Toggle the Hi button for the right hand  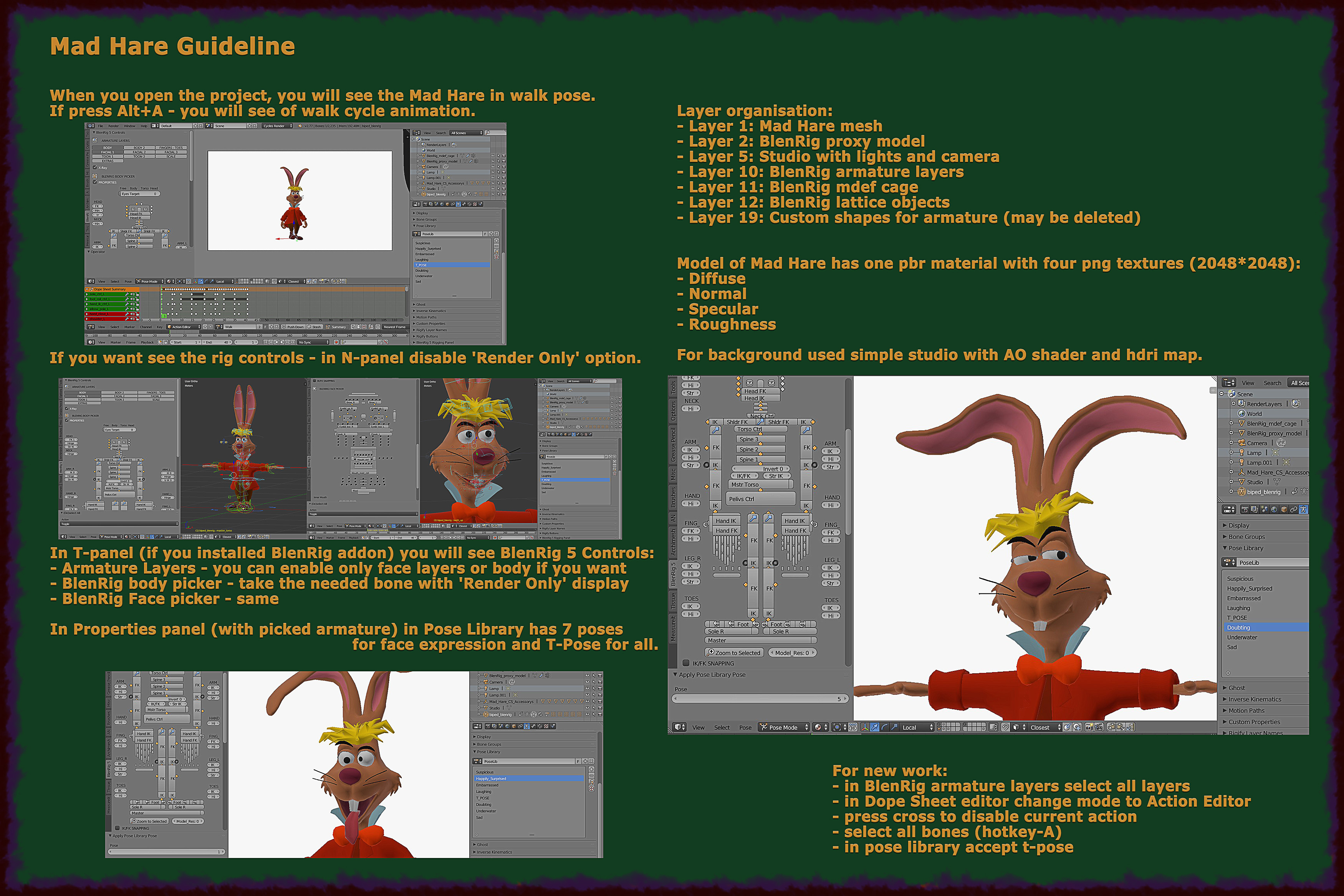691,503
